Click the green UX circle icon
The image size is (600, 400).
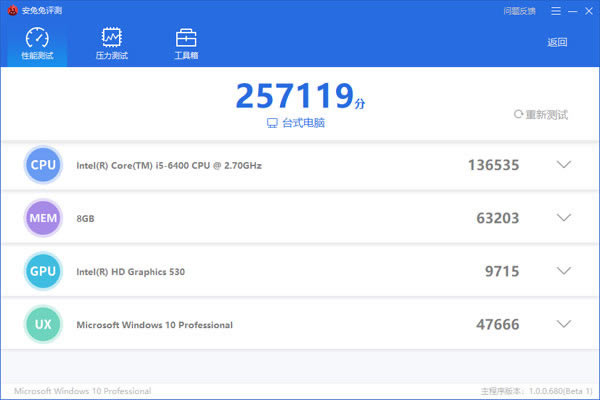click(43, 325)
